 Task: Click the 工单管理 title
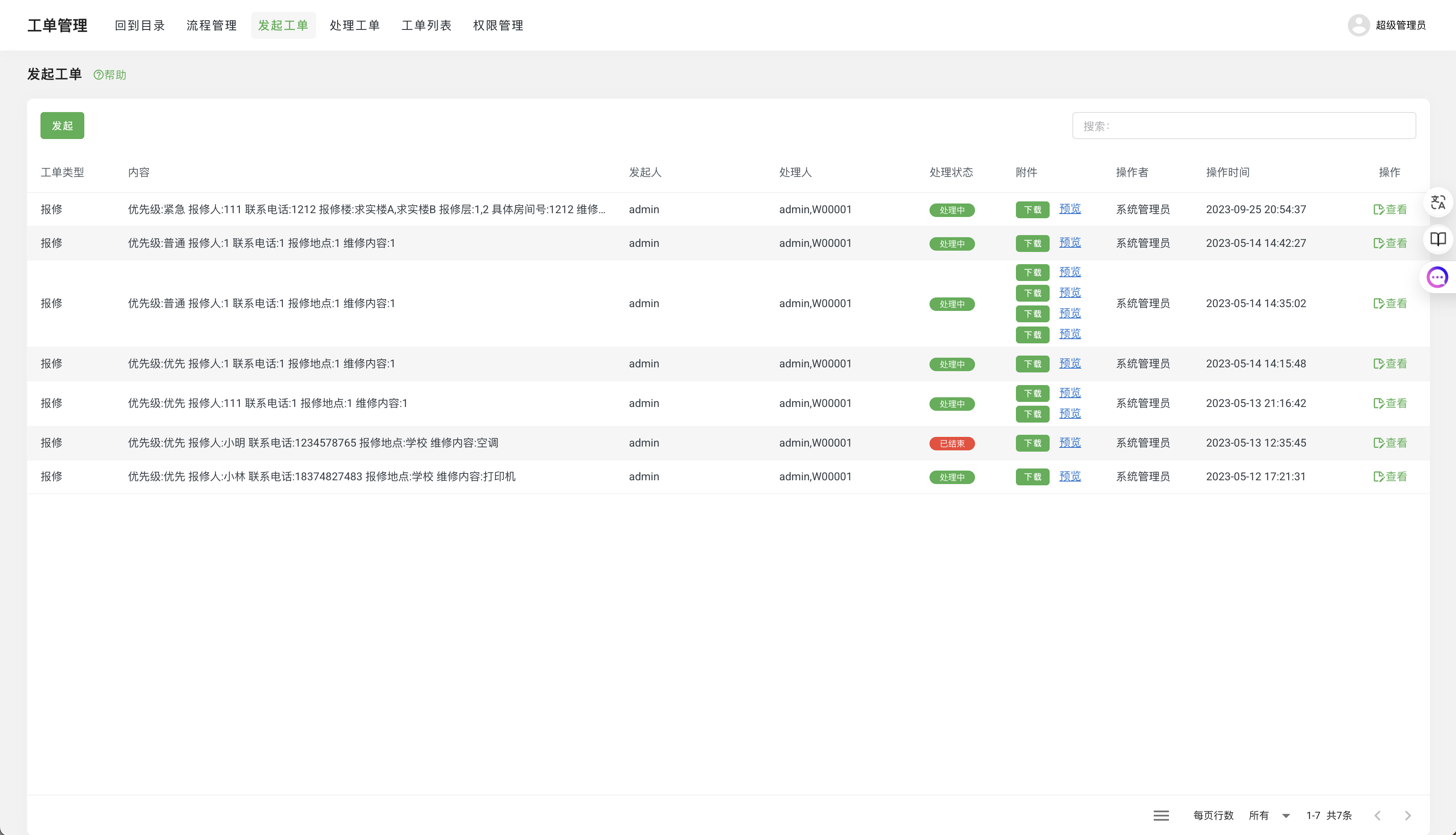(57, 25)
